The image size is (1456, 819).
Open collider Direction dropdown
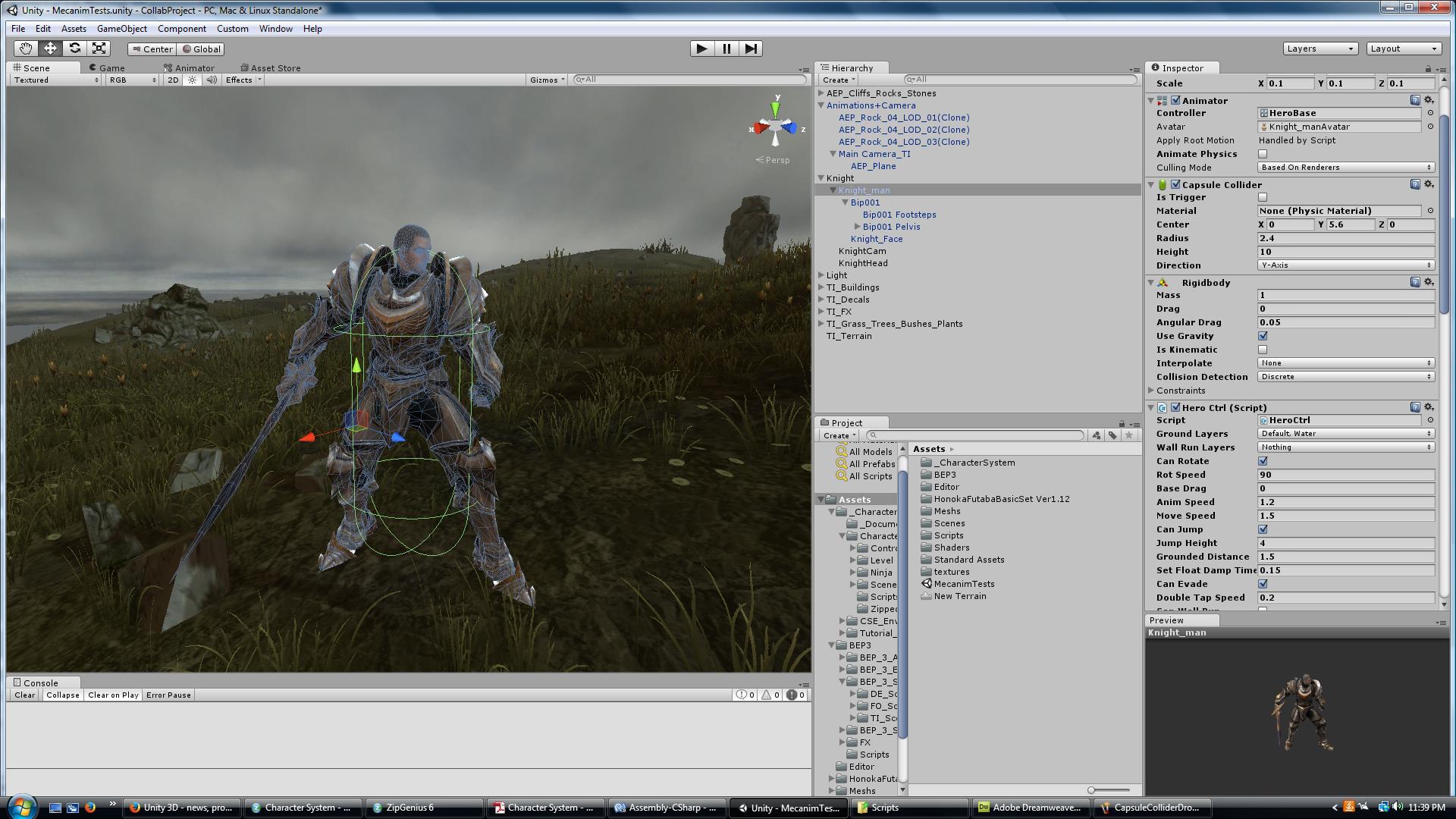(1346, 265)
